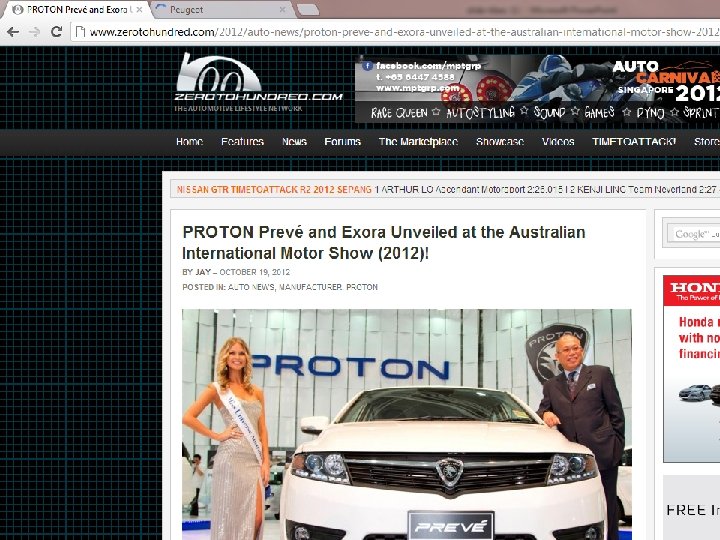Click the browser forward arrow
The width and height of the screenshot is (720, 540).
[34, 32]
